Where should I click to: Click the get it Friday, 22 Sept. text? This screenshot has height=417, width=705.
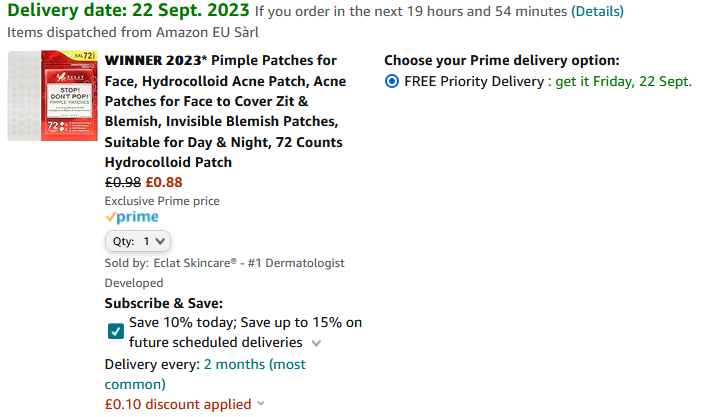pos(624,81)
